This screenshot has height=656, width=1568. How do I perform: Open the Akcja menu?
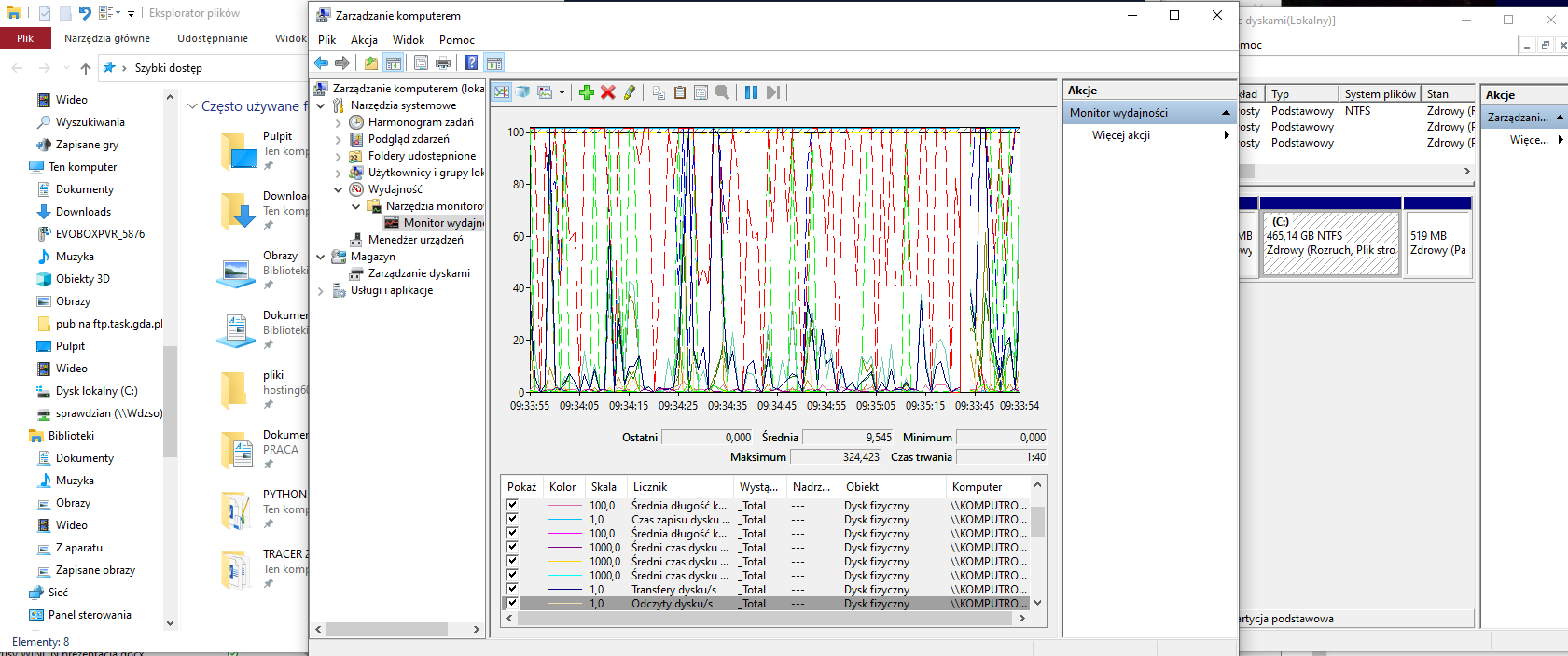click(364, 40)
